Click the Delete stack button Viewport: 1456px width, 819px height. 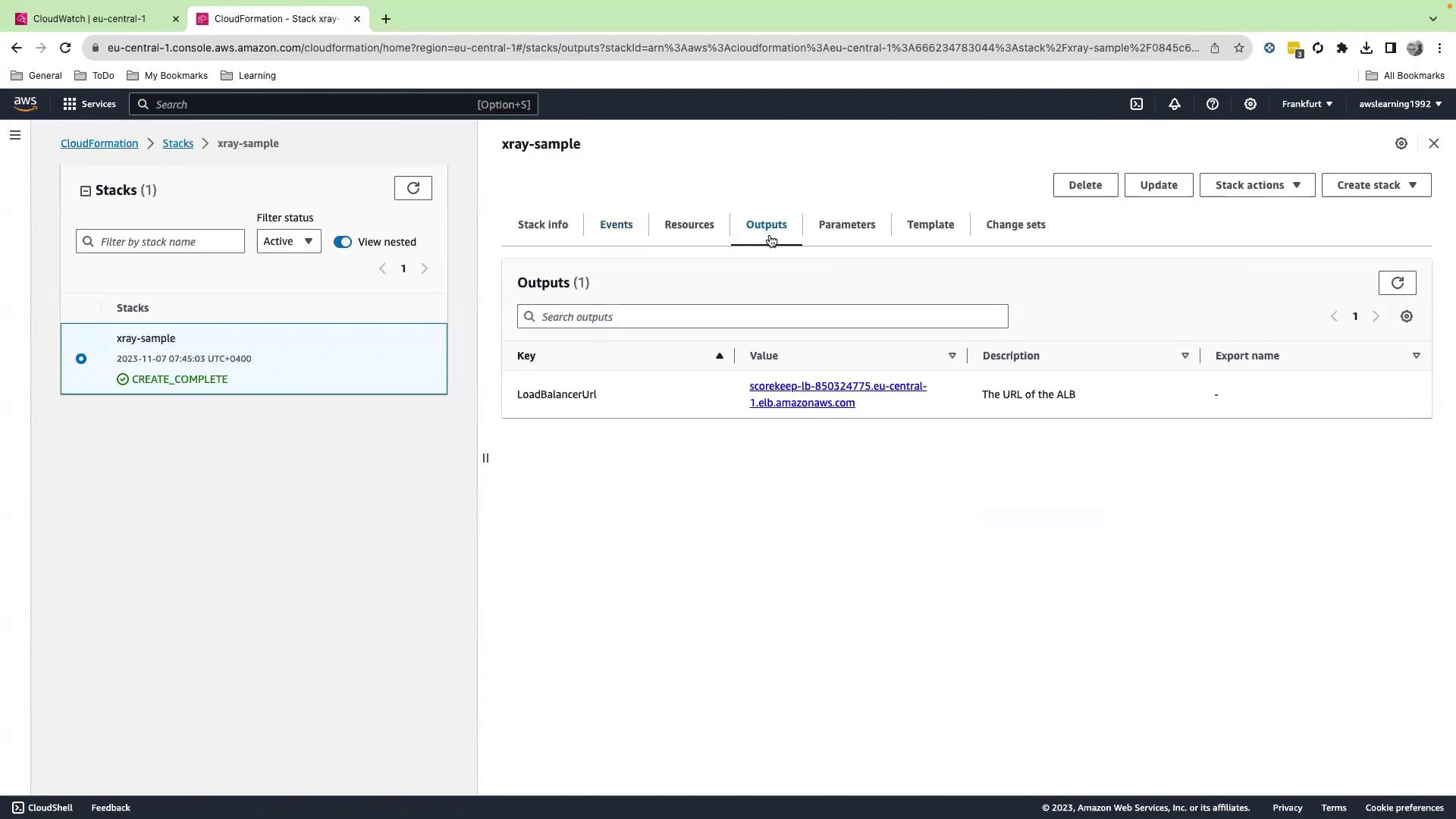pyautogui.click(x=1084, y=185)
